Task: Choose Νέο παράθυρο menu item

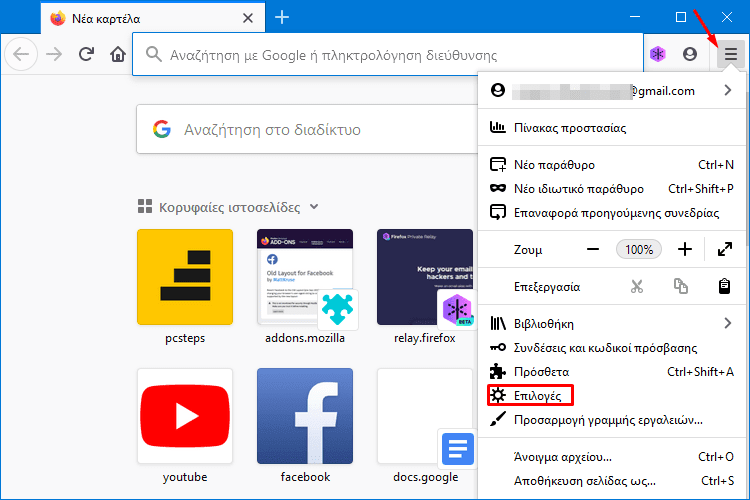Action: tap(611, 165)
